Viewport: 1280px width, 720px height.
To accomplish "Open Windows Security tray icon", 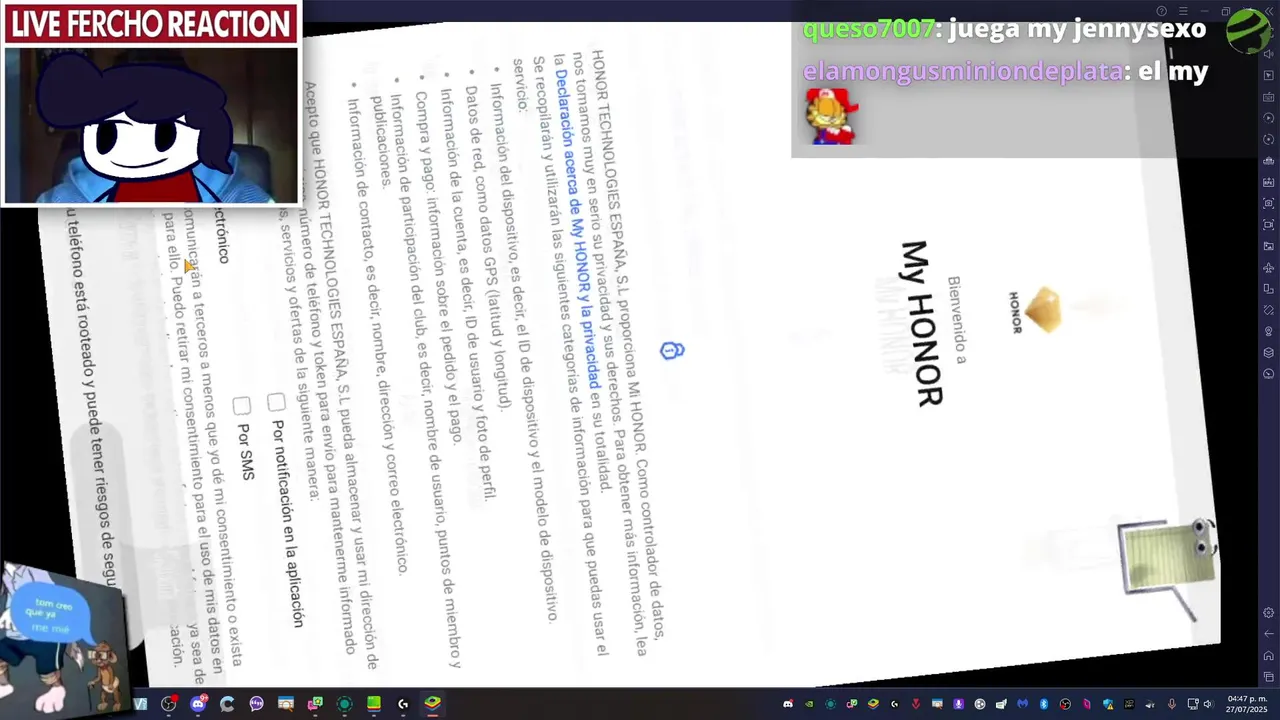I will 1108,704.
